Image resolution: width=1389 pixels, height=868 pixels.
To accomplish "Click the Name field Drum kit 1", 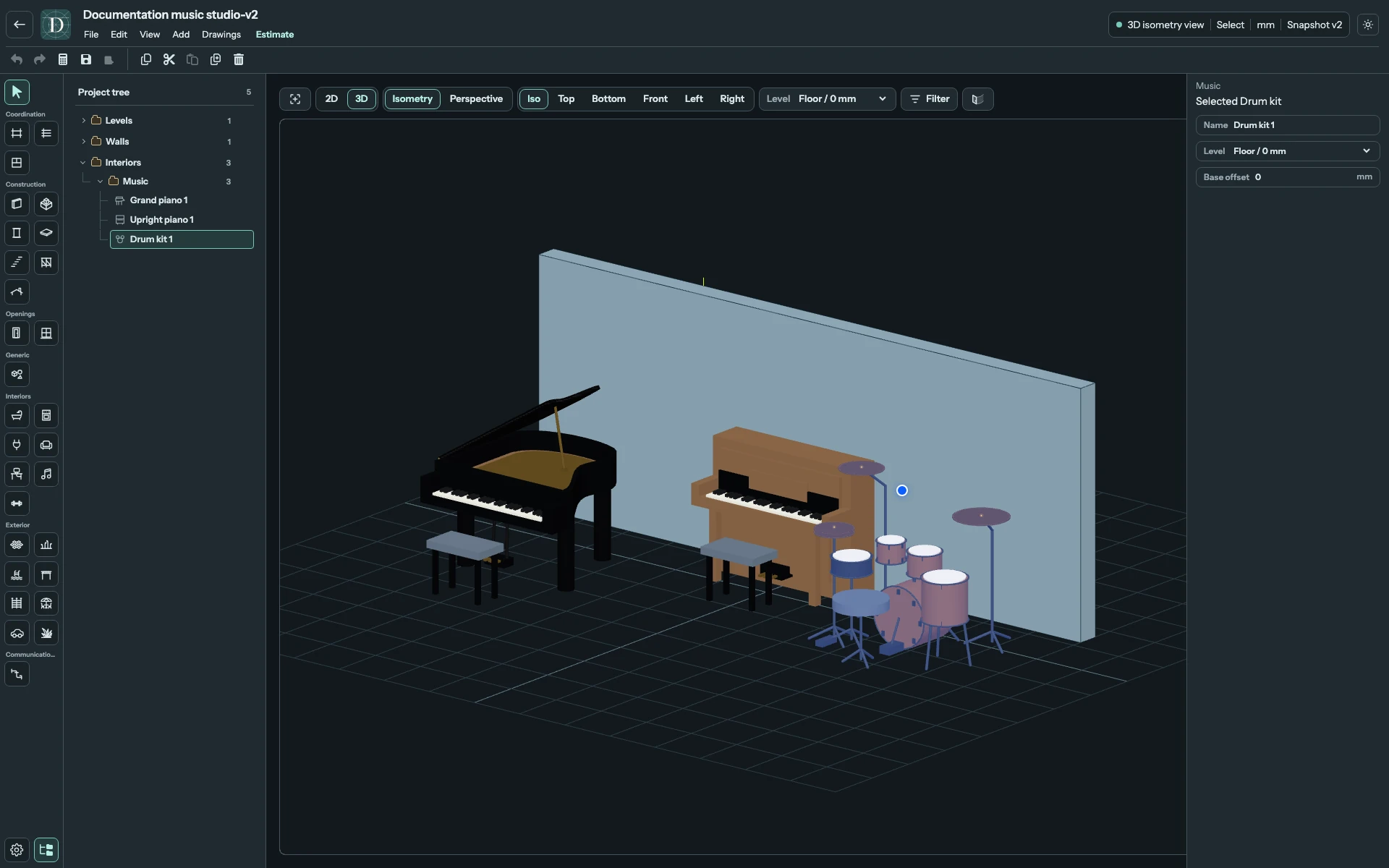I will pos(1288,125).
